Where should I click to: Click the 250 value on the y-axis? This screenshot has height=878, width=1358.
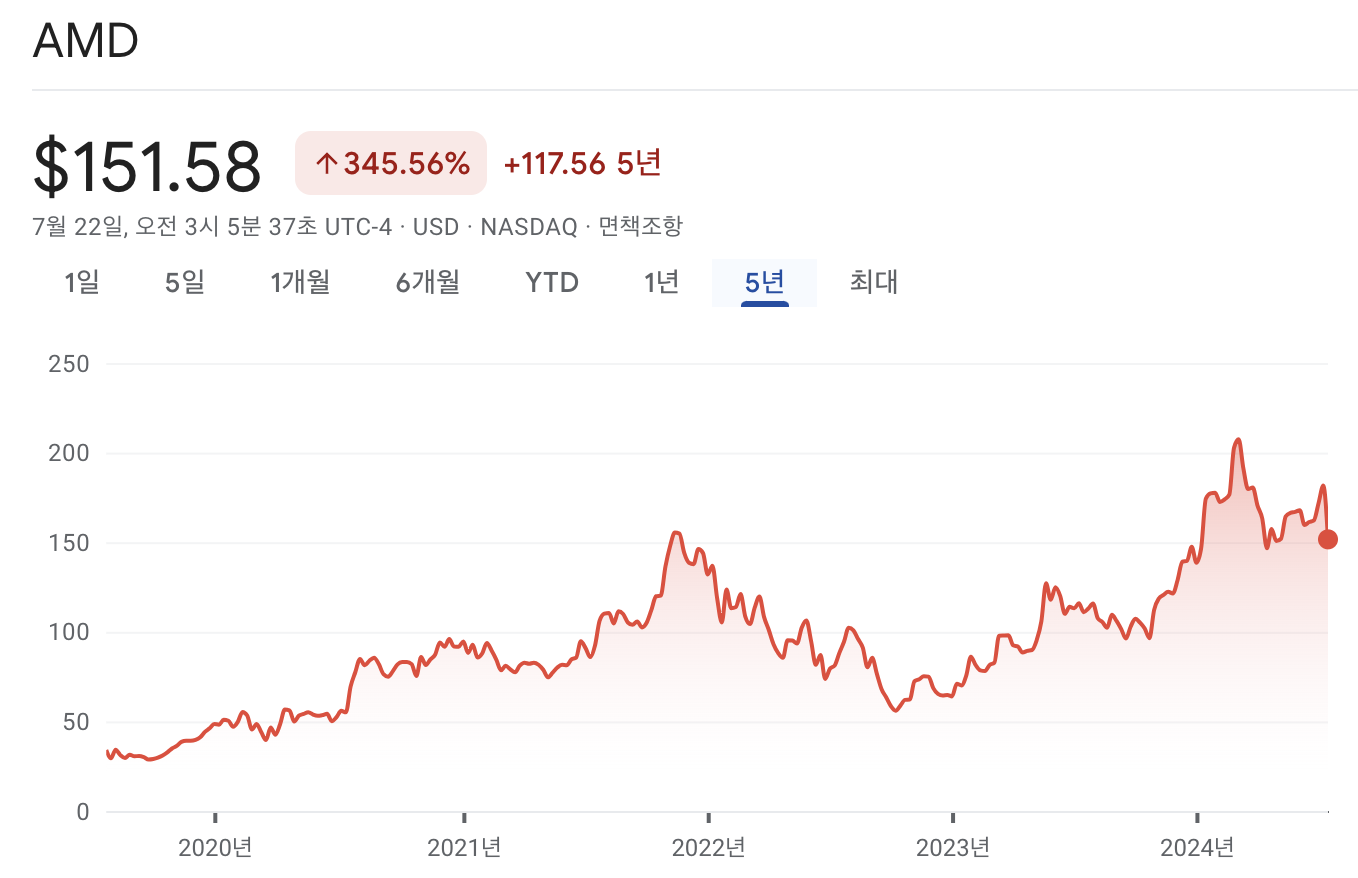coord(68,364)
